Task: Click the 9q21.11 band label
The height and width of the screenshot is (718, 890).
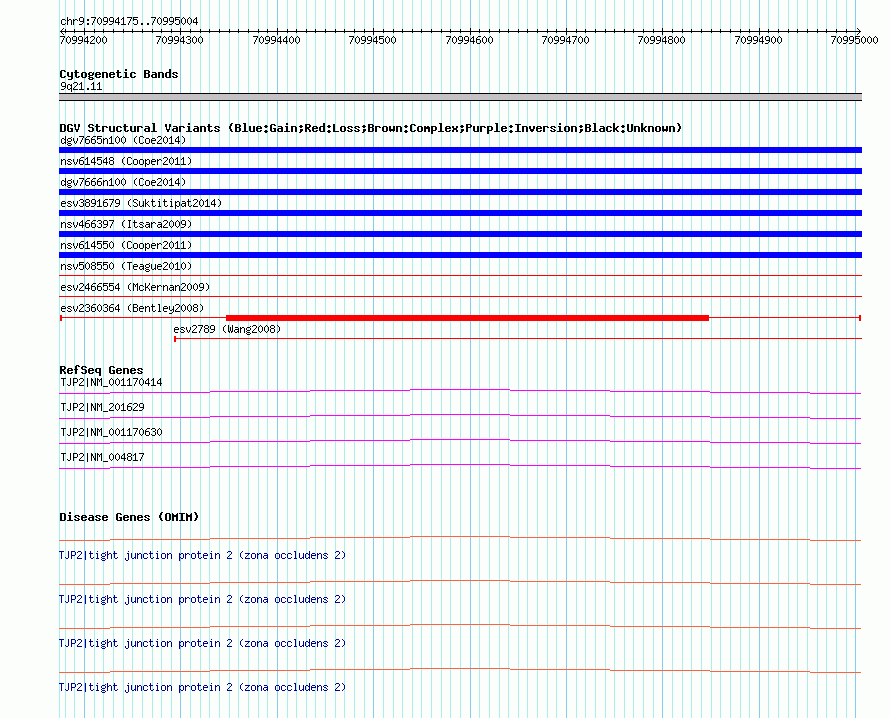Action: [x=81, y=86]
